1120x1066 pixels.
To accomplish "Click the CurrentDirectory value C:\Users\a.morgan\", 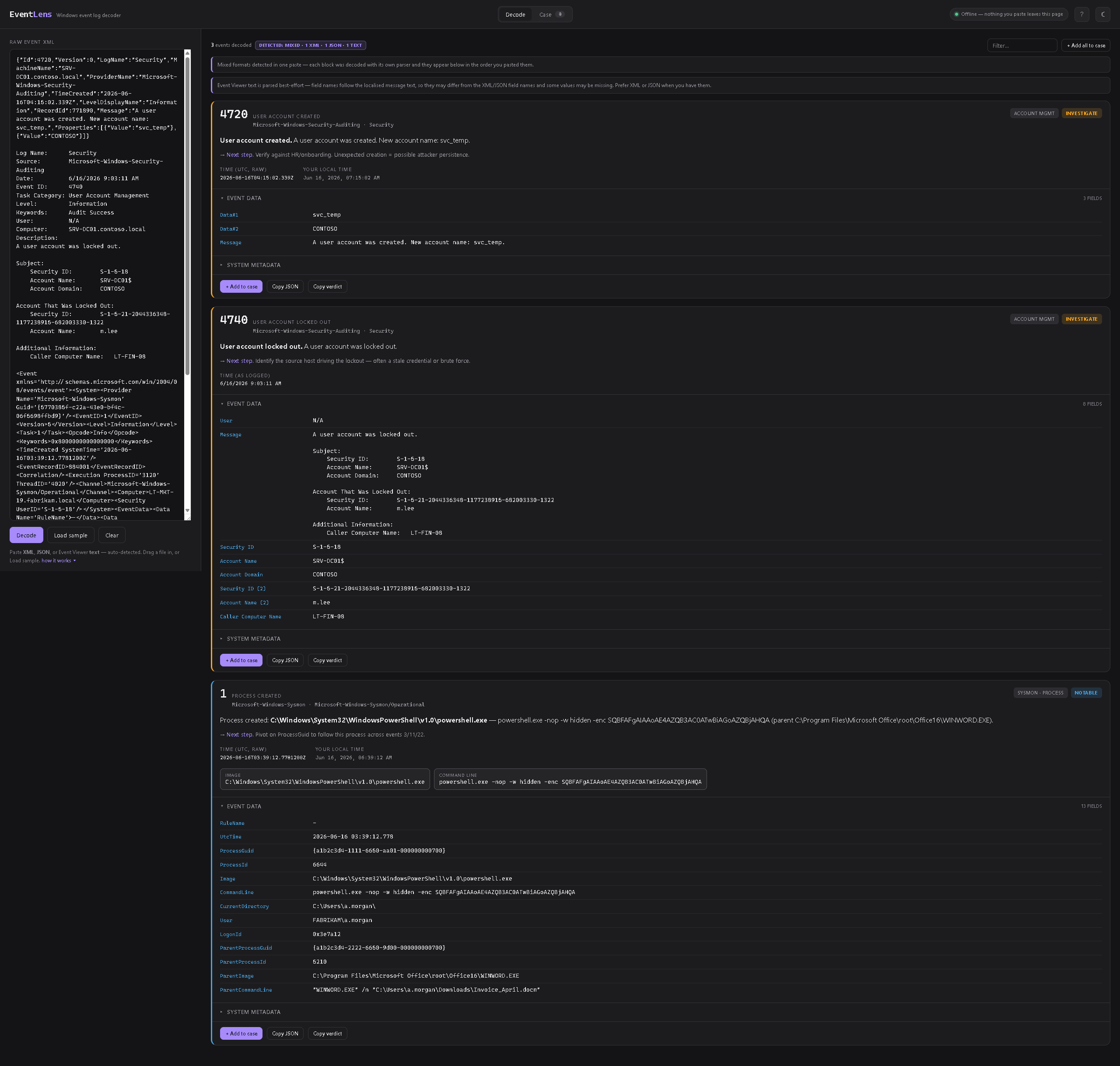I will pos(343,906).
